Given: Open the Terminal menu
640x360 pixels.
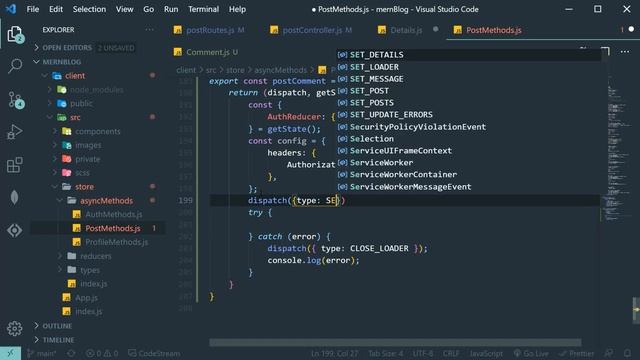Looking at the screenshot, I should pos(203,9).
